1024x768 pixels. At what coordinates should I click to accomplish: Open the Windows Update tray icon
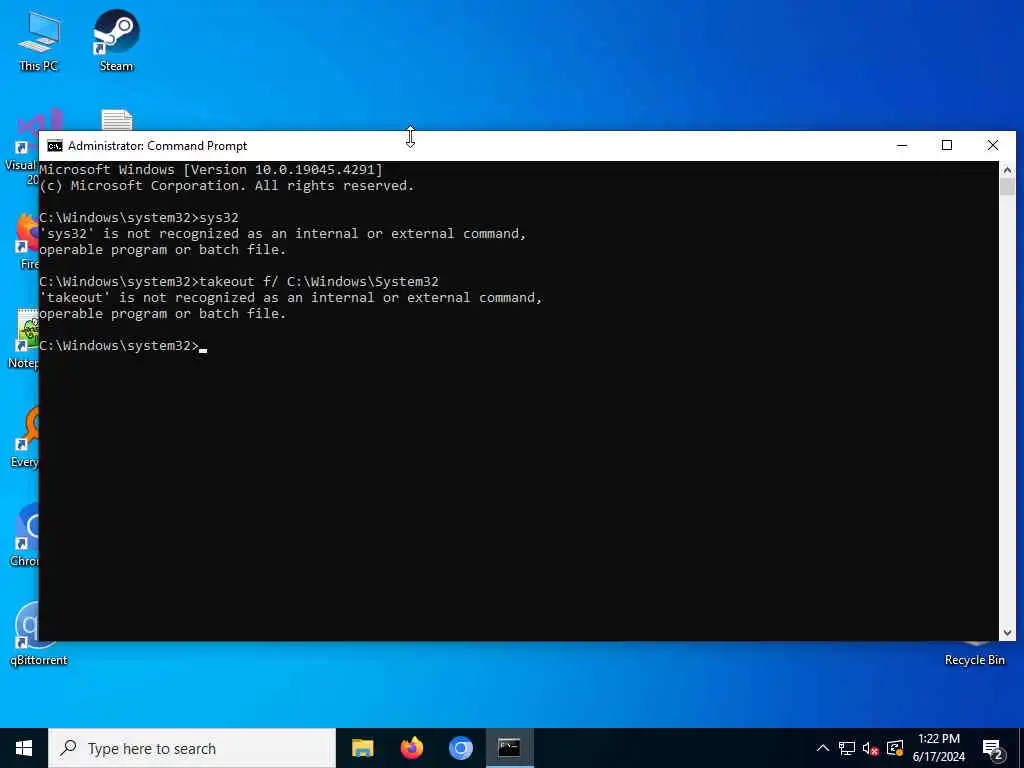[895, 748]
